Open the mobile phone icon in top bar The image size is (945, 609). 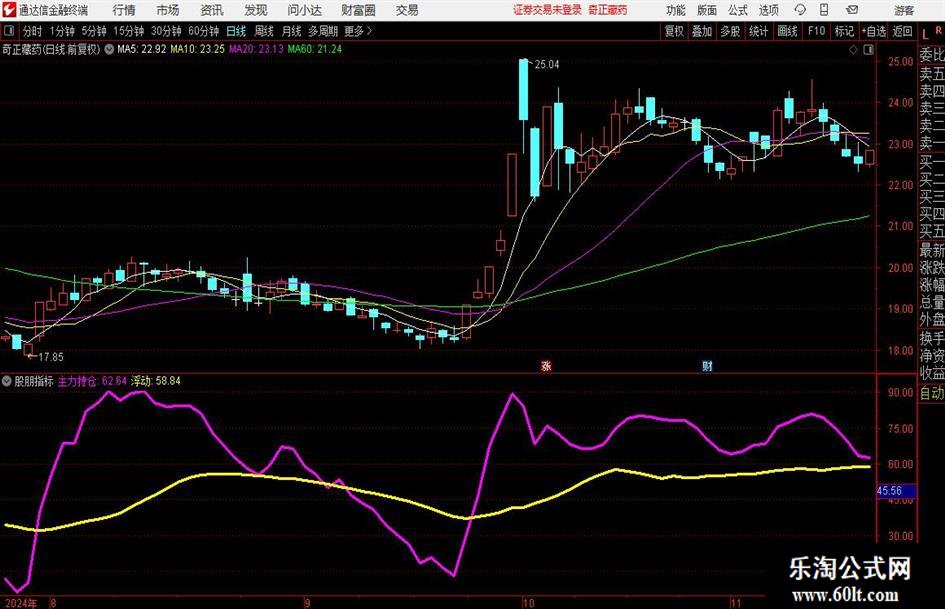click(824, 10)
